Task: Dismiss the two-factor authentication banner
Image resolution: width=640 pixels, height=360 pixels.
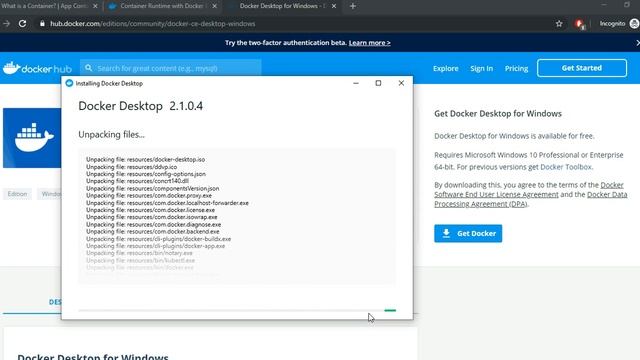Action: (638, 42)
